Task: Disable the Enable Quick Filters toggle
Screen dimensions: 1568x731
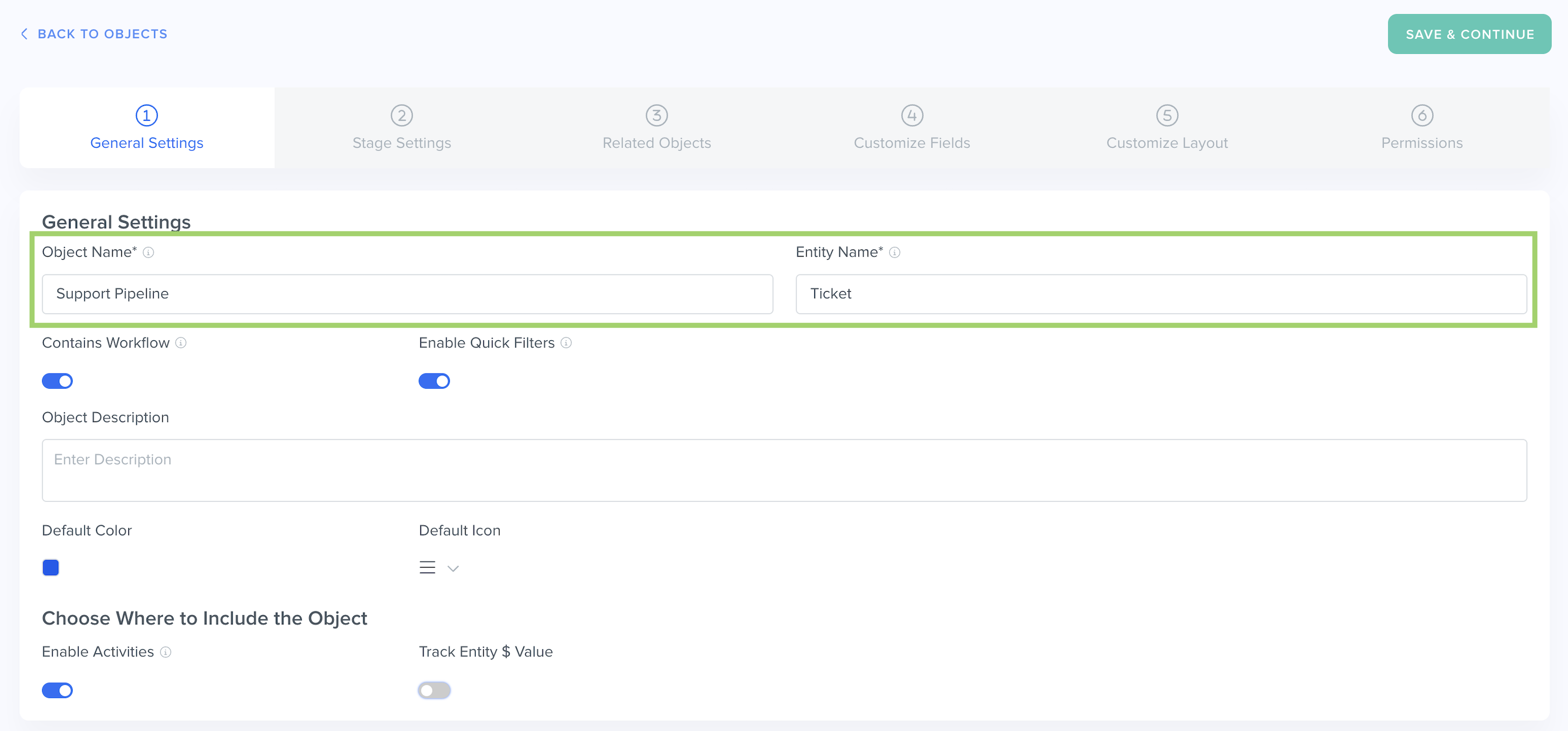Action: click(x=434, y=381)
